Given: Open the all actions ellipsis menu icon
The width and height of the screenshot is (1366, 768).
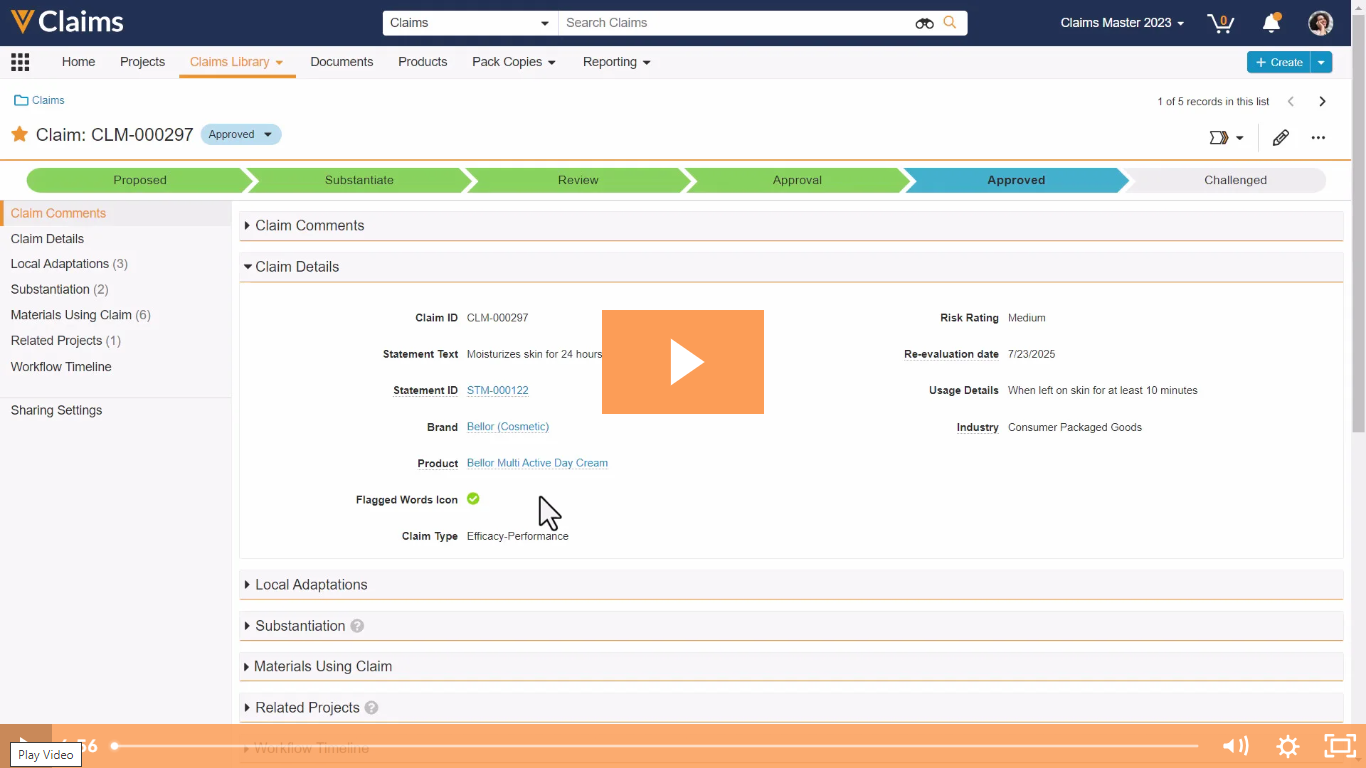Looking at the screenshot, I should (1318, 137).
